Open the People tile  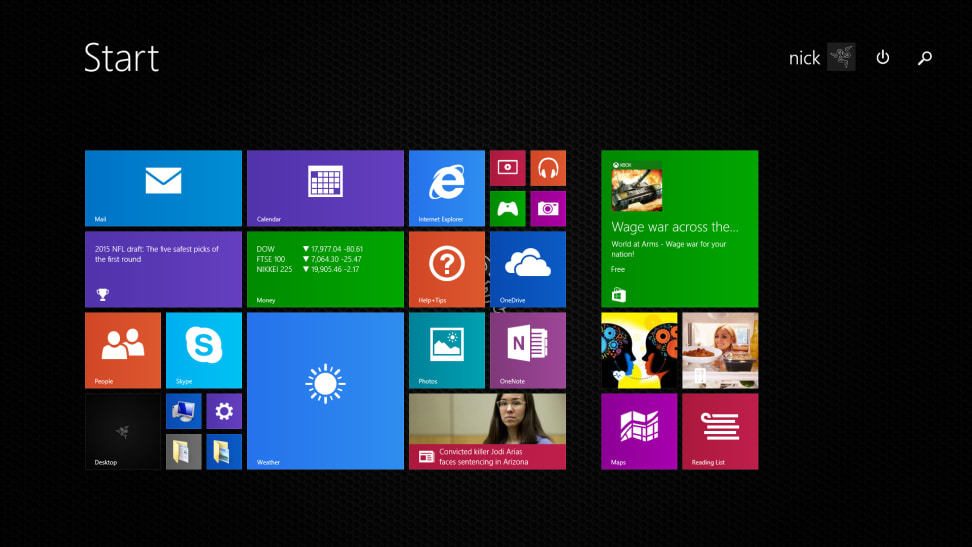click(123, 350)
